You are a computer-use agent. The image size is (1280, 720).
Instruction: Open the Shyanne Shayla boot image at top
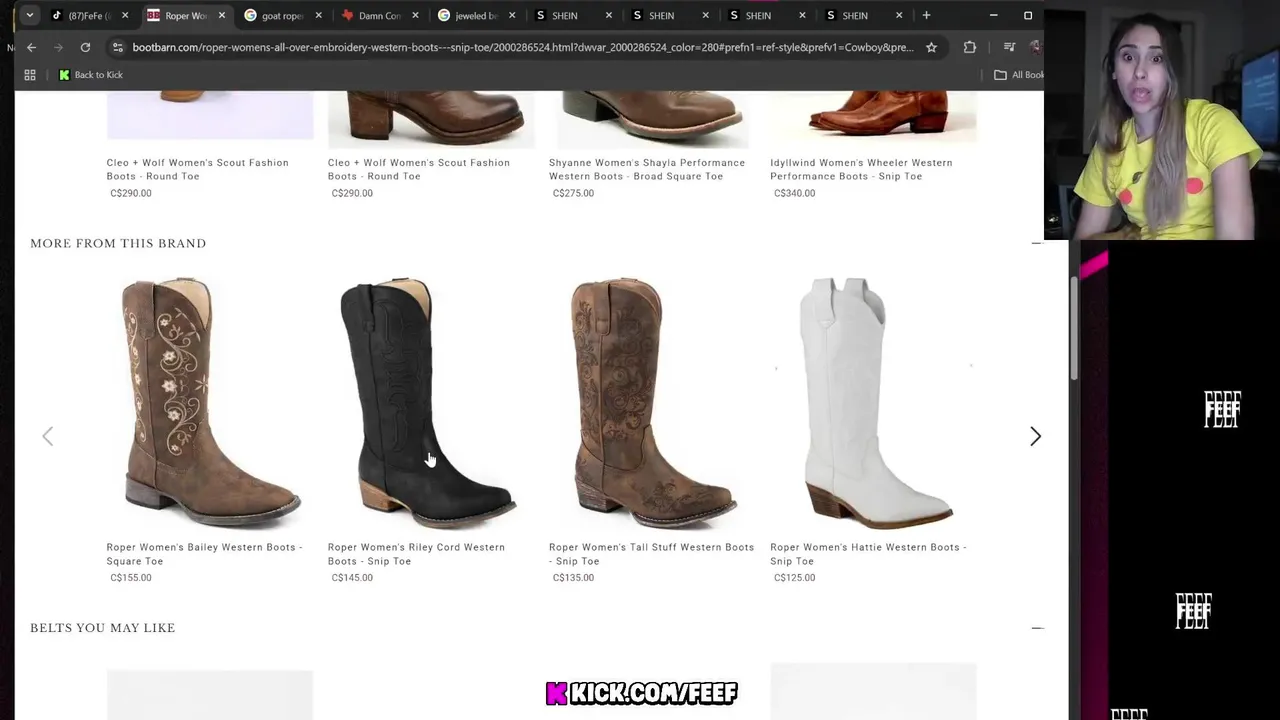click(652, 118)
